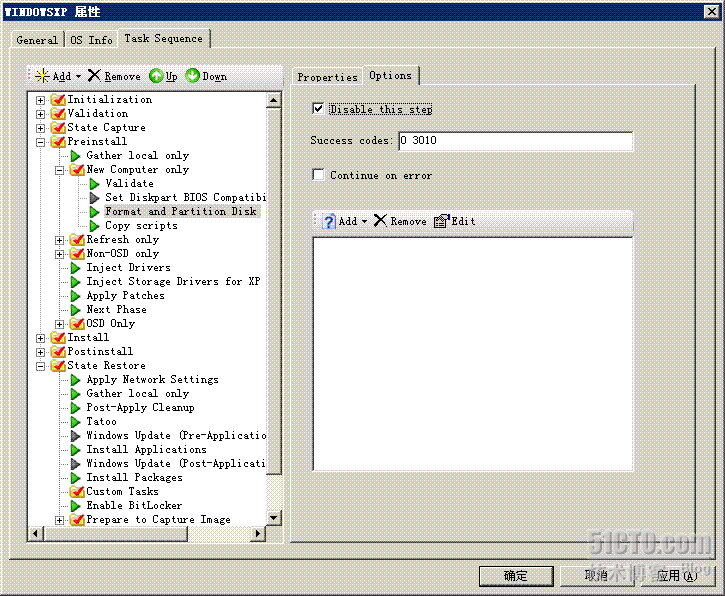The image size is (725, 596).
Task: Move step down with Down arrow icon
Action: point(192,75)
